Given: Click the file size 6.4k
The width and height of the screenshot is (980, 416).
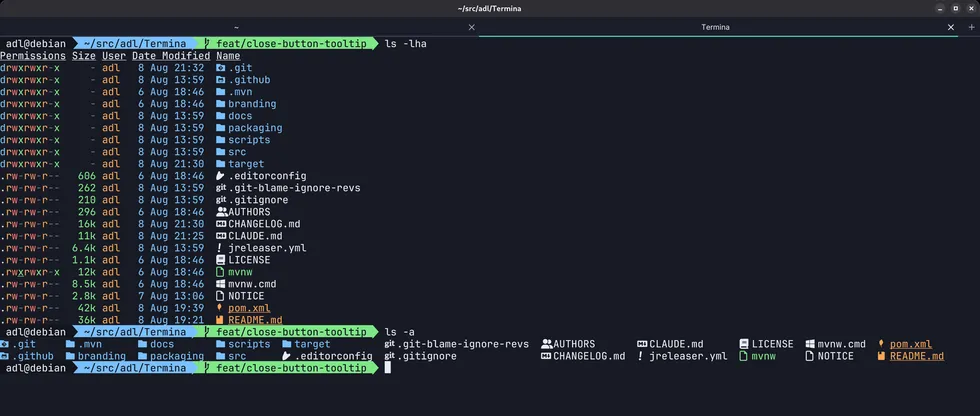Looking at the screenshot, I should point(84,248).
